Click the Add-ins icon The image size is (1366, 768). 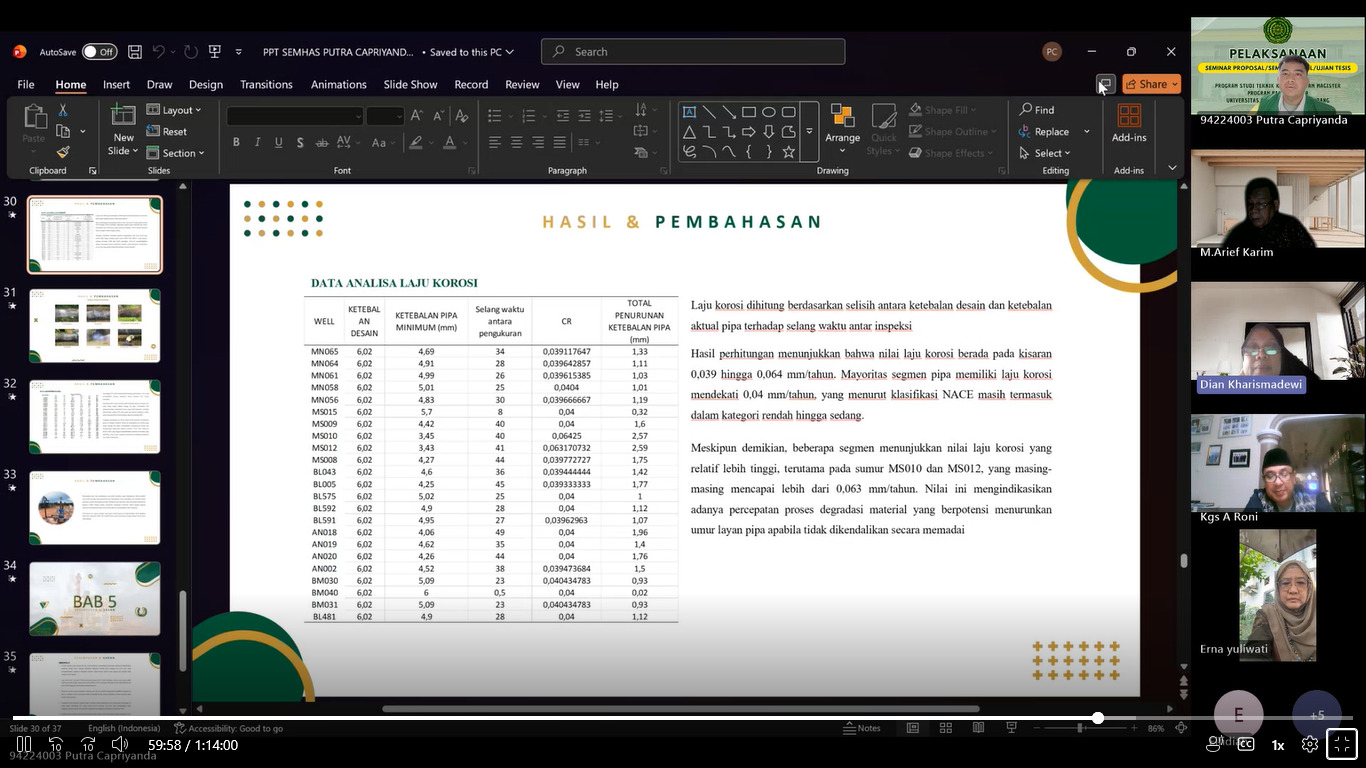1129,123
